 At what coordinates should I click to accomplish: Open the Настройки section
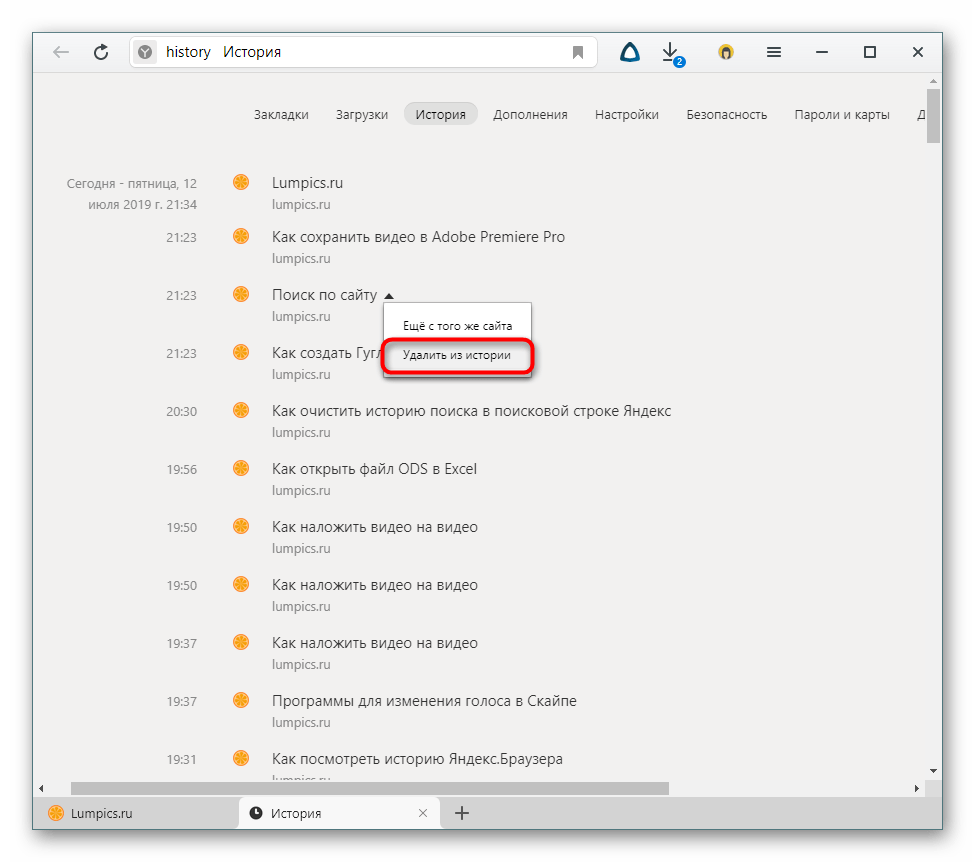[626, 114]
